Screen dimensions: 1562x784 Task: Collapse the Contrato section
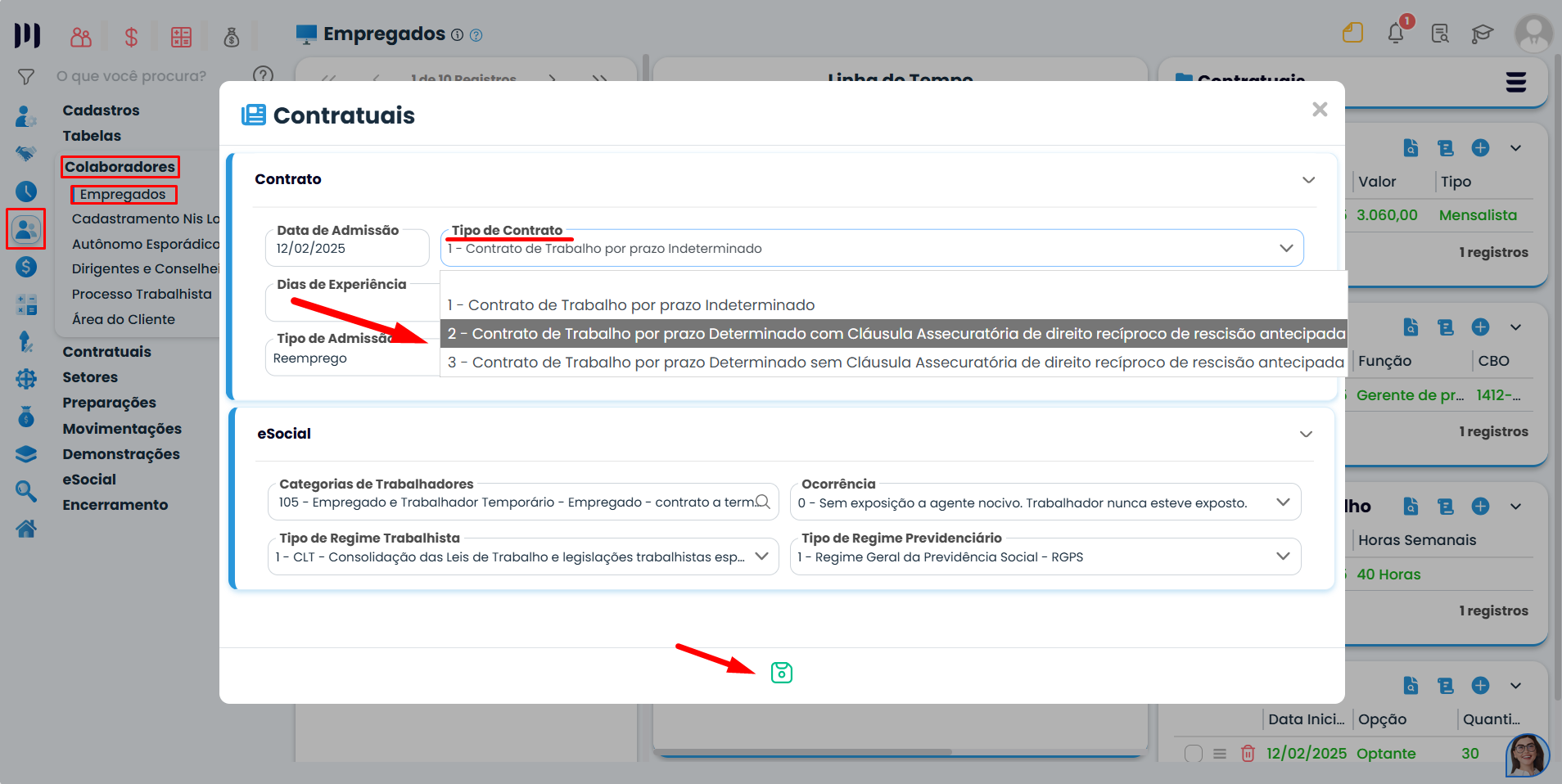tap(1308, 180)
